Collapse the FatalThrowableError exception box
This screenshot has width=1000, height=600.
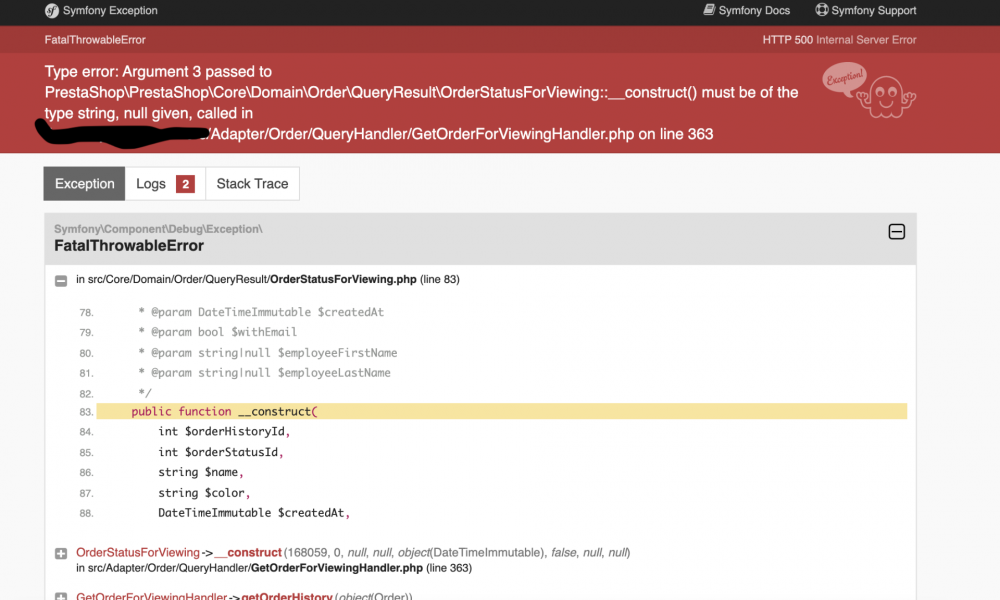[897, 232]
